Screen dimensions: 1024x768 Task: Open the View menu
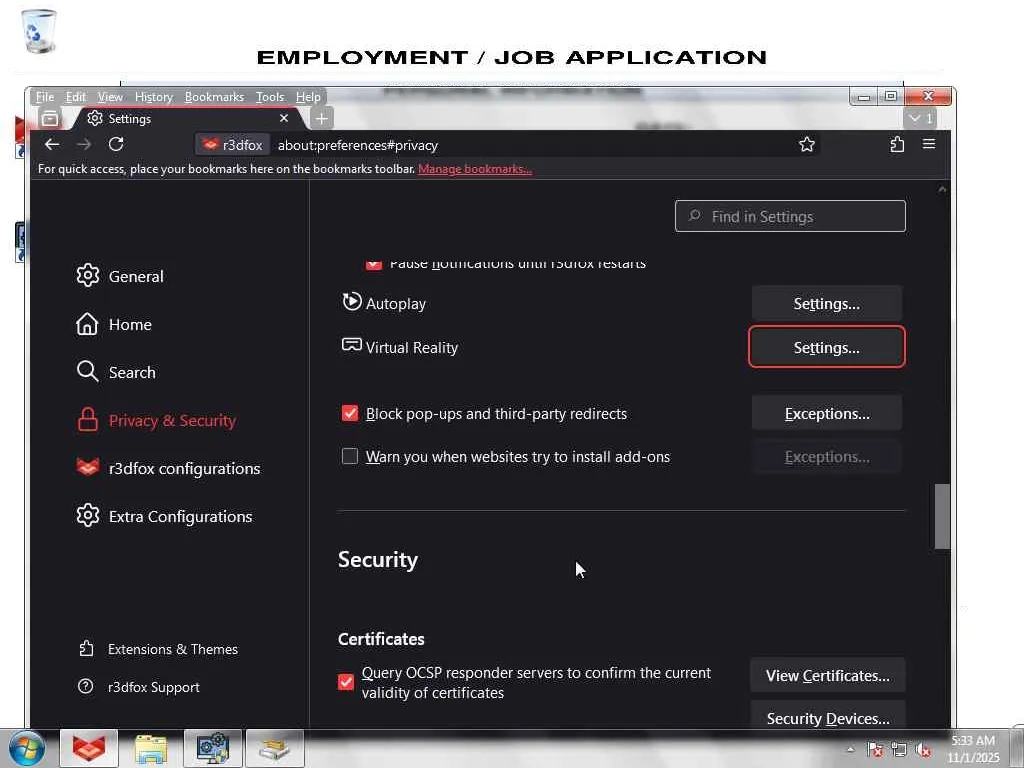point(110,97)
